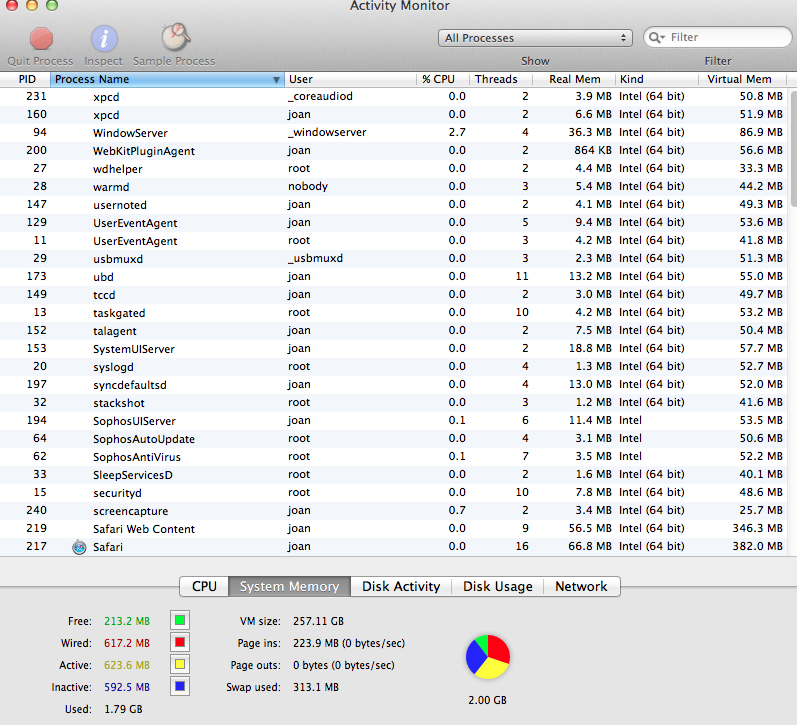
Task: Click the yellow Active memory color swatch
Action: pos(179,664)
